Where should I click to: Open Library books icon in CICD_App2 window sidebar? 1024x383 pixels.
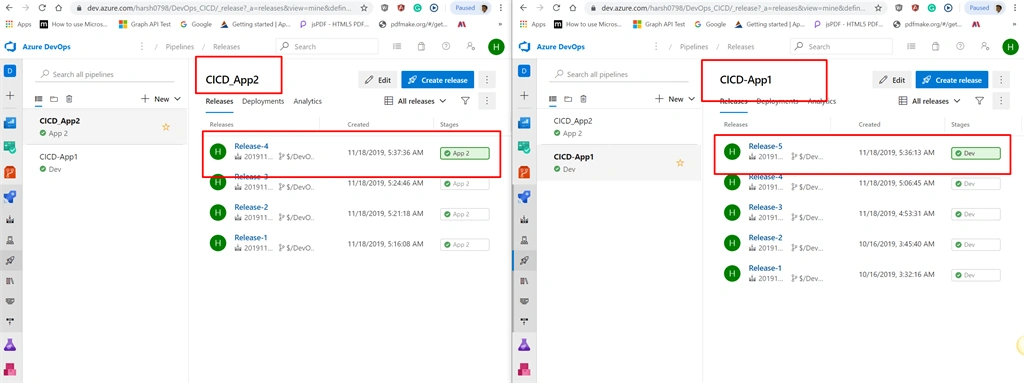tap(10, 281)
